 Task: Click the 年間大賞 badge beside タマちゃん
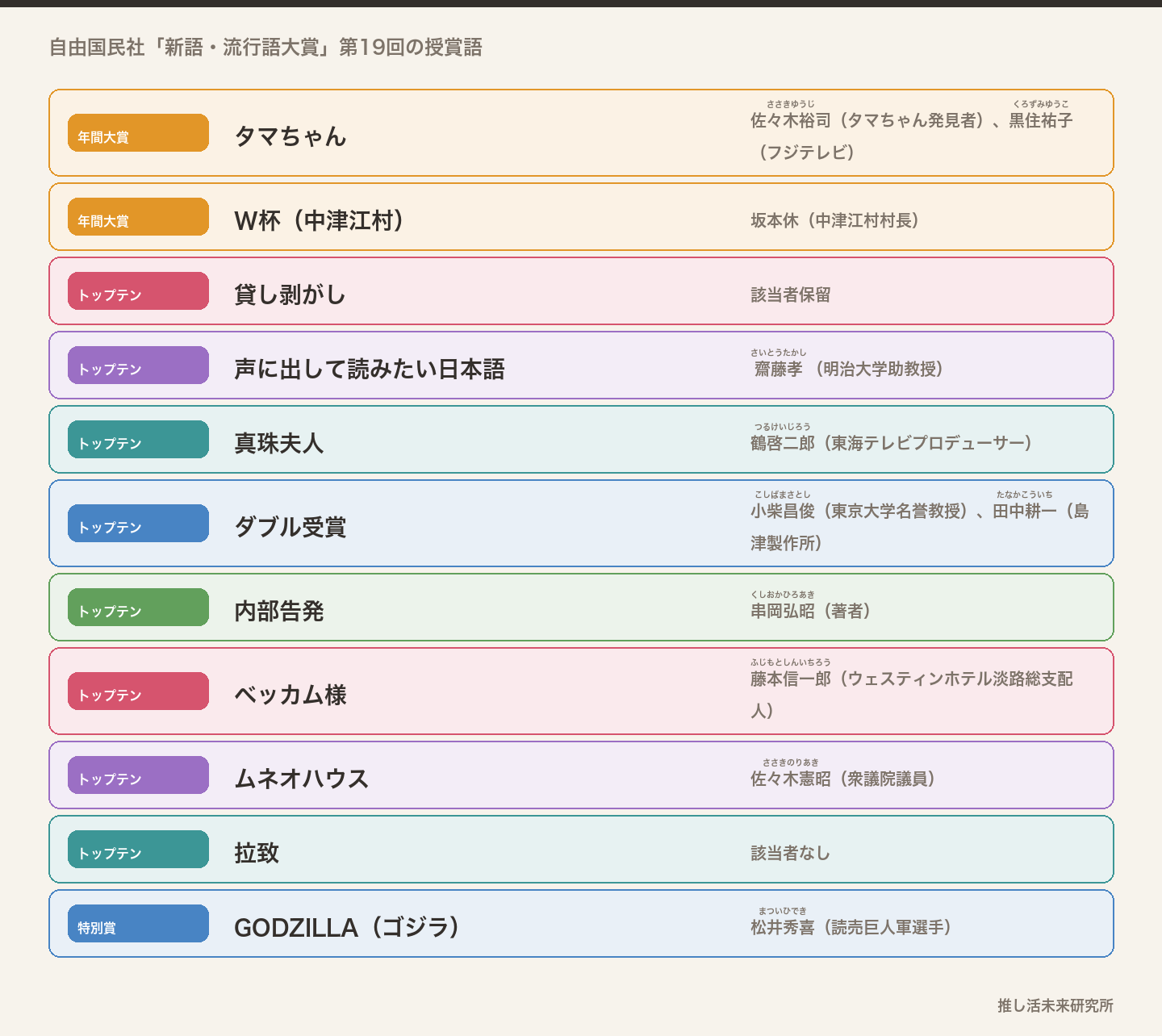click(x=138, y=133)
